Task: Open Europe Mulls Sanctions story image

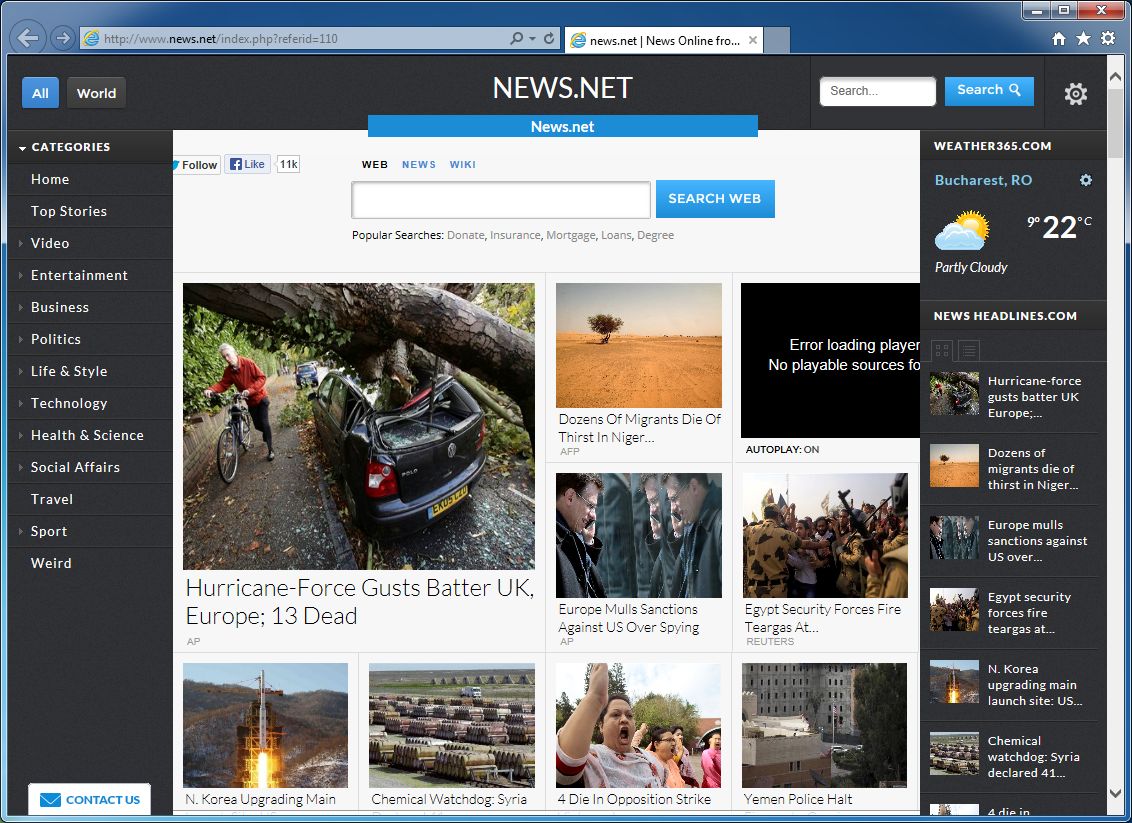Action: [639, 535]
